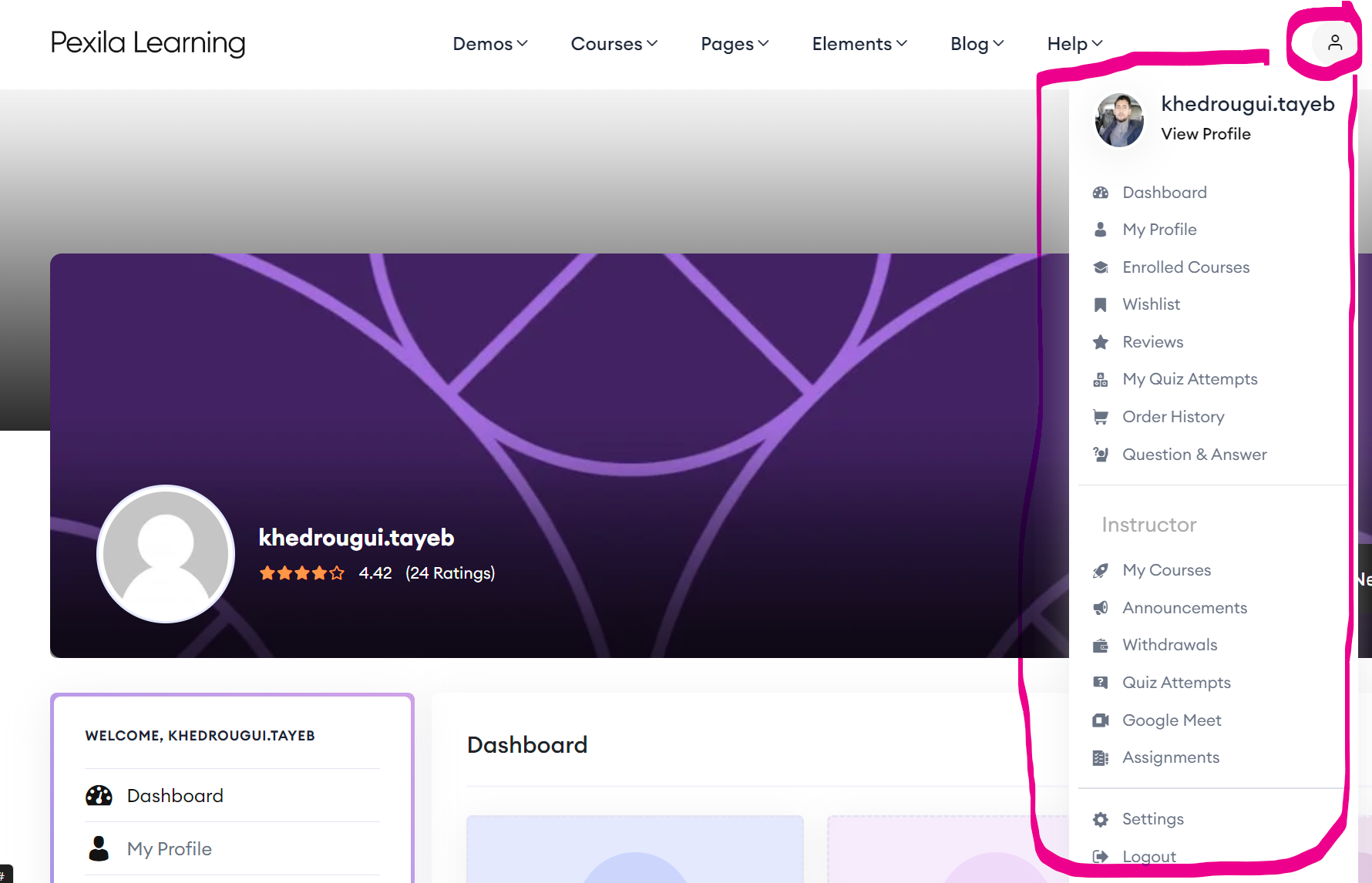This screenshot has width=1372, height=883.
Task: Click the Wishlist bookmark icon
Action: 1101,304
